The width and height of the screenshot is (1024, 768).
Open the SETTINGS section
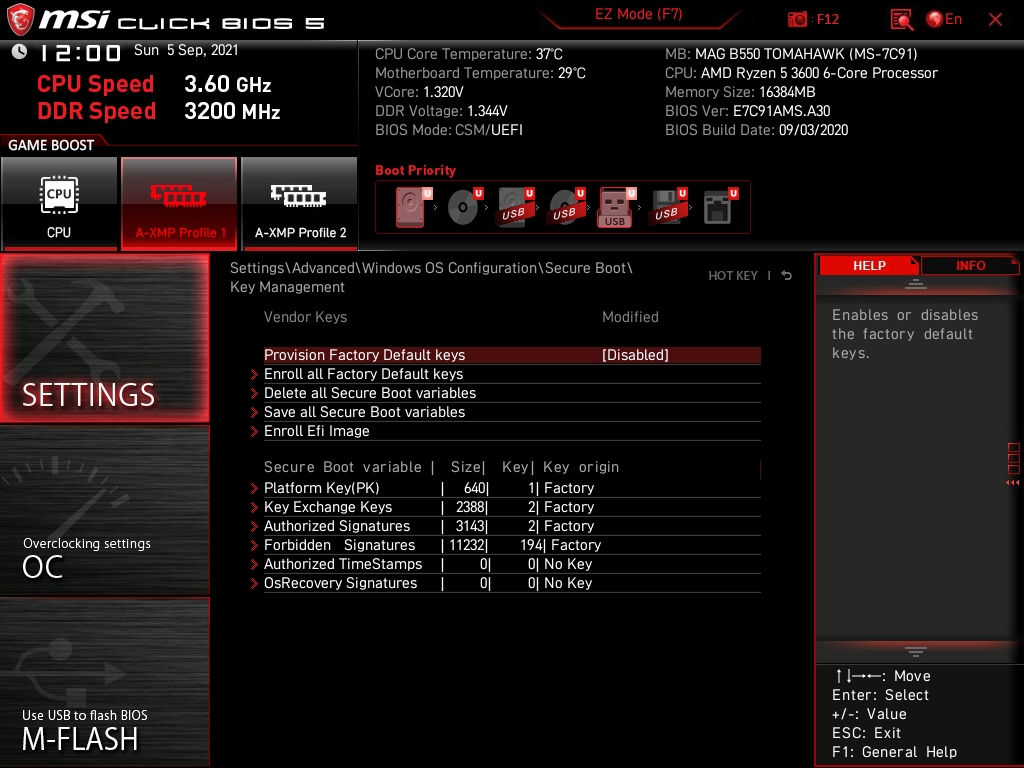click(104, 338)
